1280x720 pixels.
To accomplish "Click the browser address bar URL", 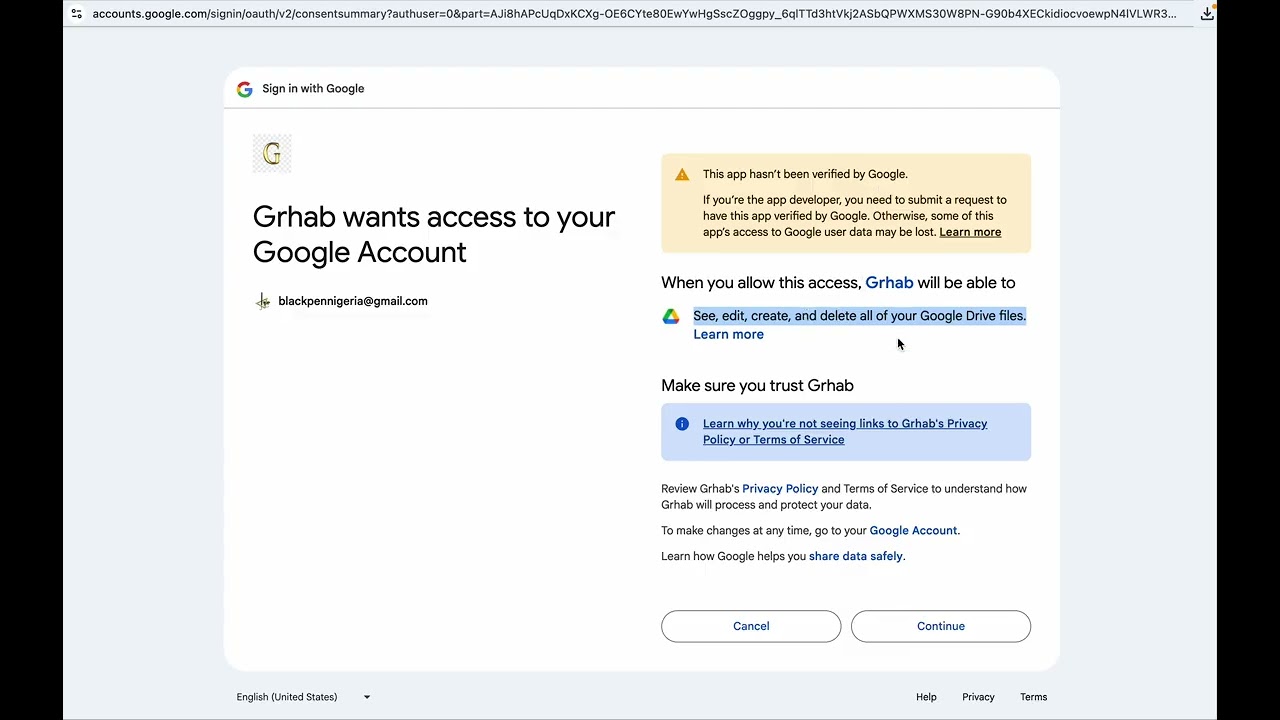I will [x=634, y=14].
